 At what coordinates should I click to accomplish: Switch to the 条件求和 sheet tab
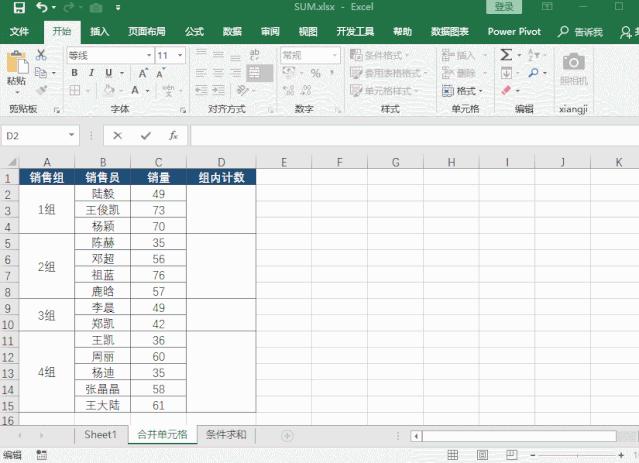coord(227,434)
